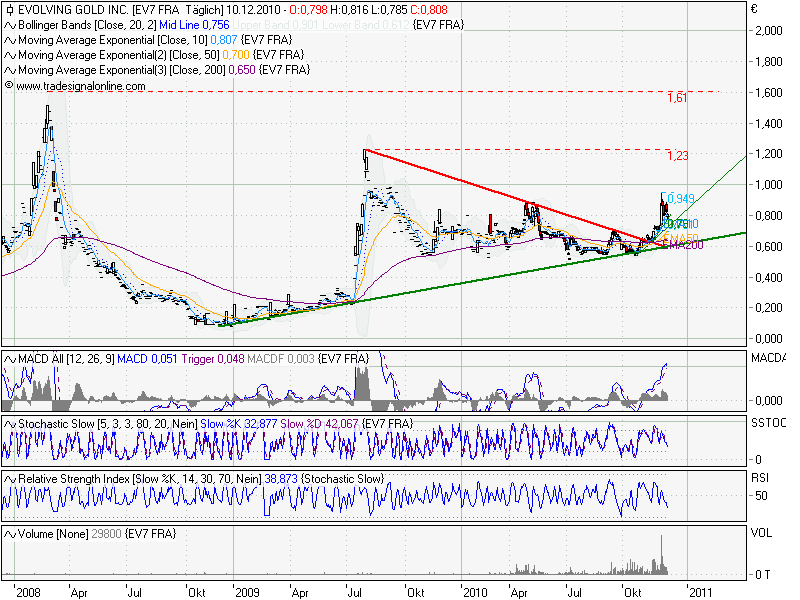Click the 1,61 resistance level label
The width and height of the screenshot is (800, 600).
[x=677, y=98]
